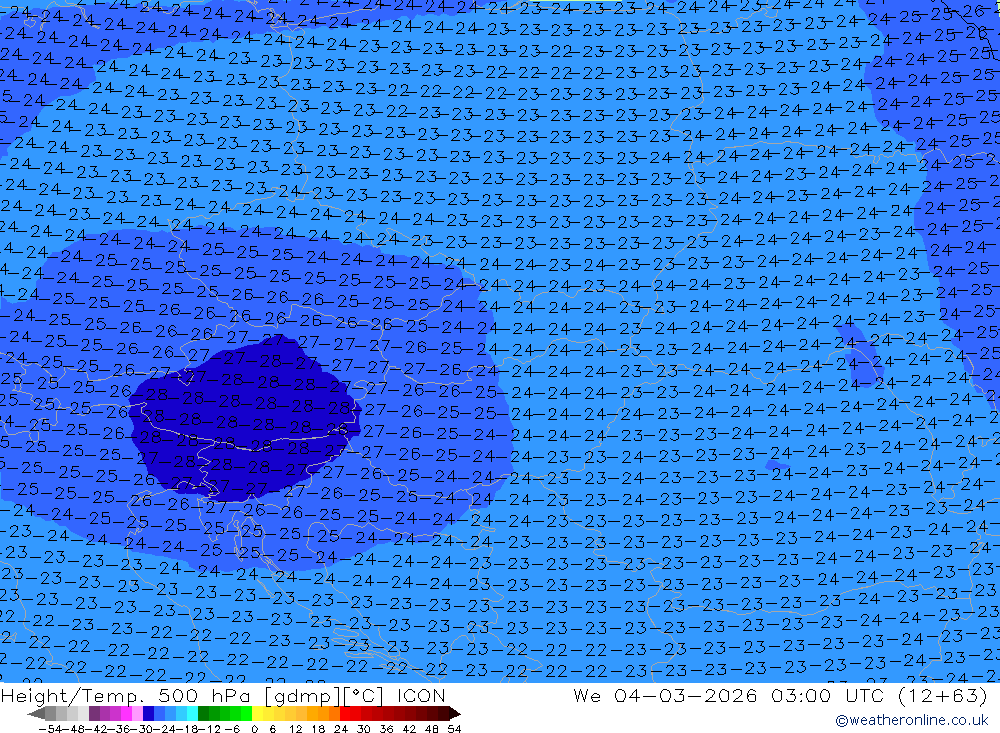Click the 'ICON' model name in the title

click(x=421, y=695)
